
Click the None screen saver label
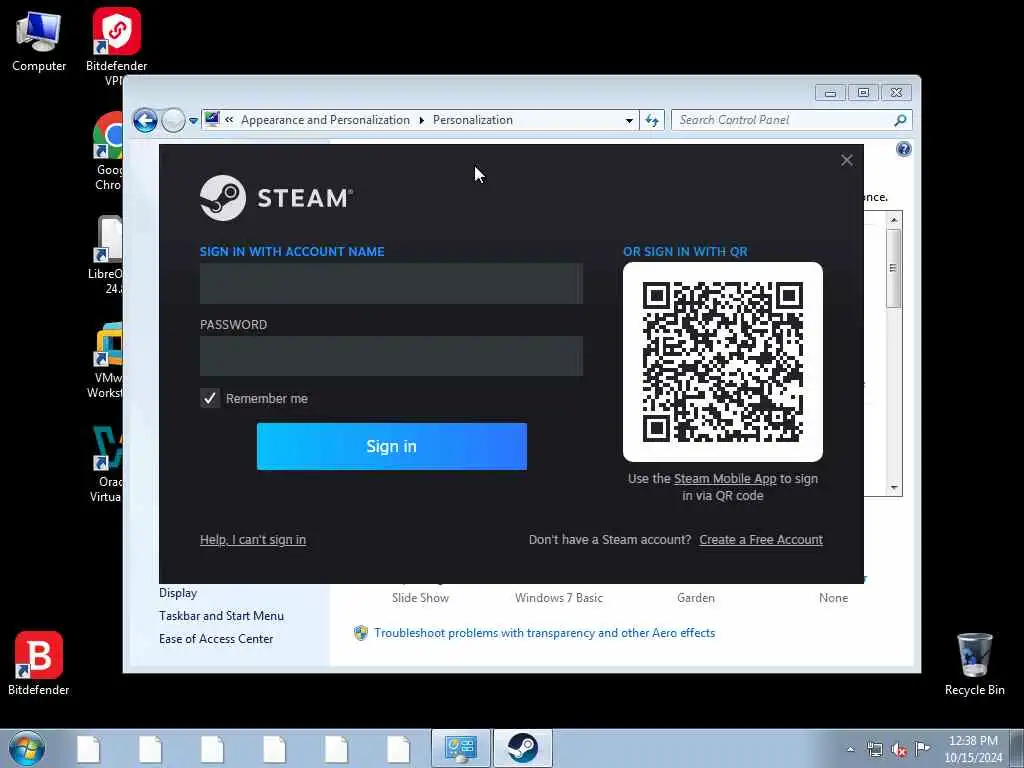pos(833,598)
